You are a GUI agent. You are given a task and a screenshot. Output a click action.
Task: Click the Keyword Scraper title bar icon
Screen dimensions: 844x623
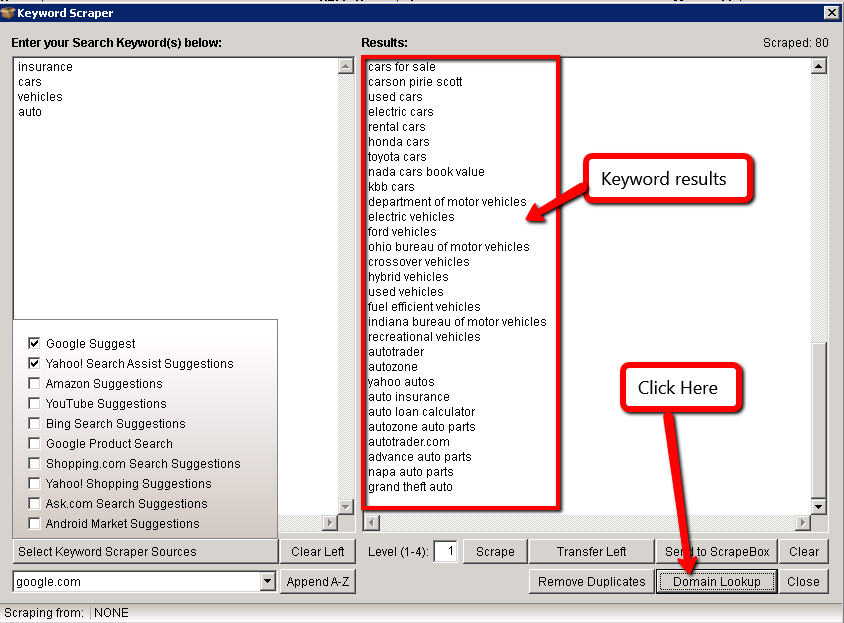[8, 13]
